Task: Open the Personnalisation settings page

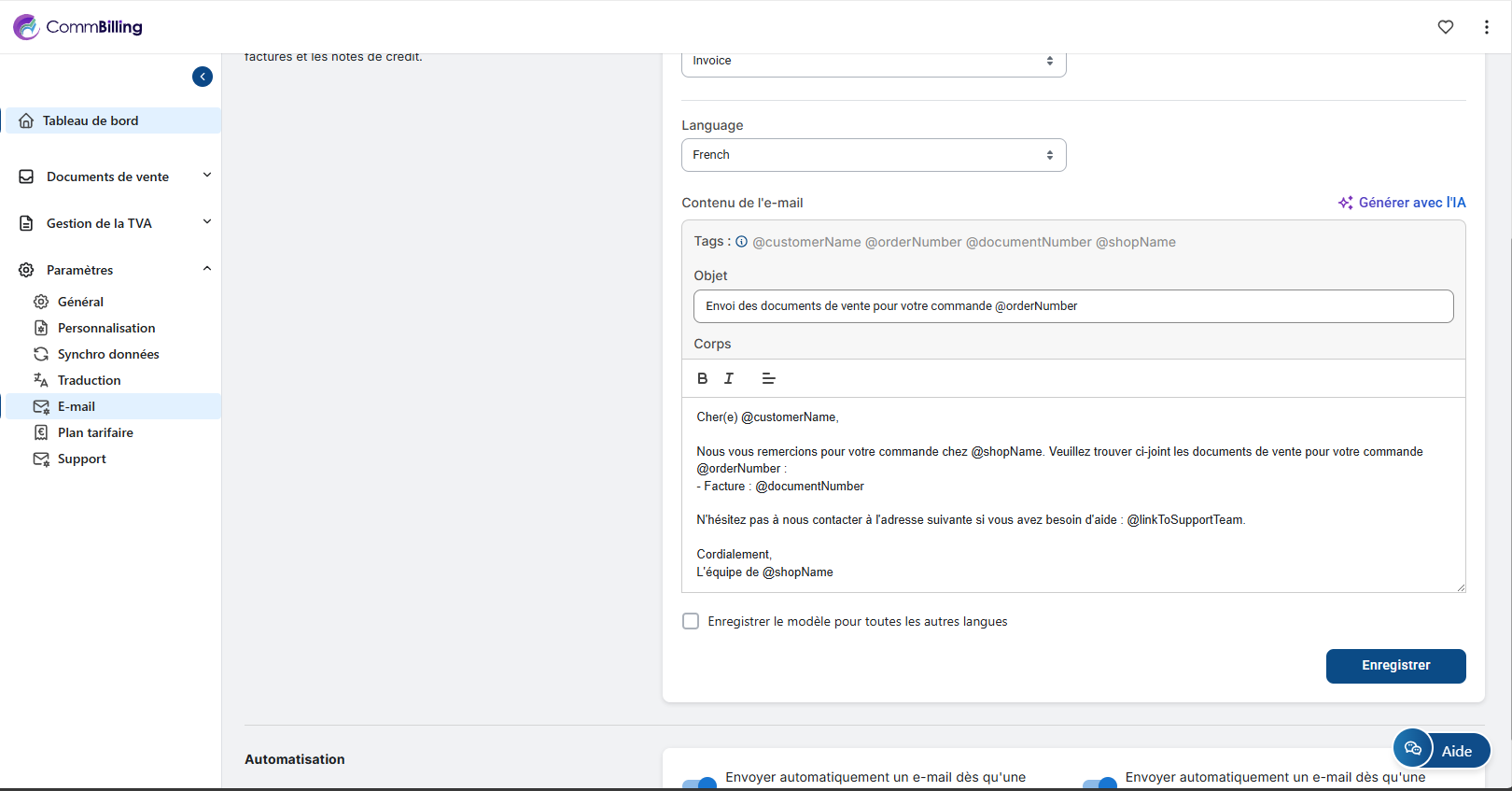Action: click(106, 328)
